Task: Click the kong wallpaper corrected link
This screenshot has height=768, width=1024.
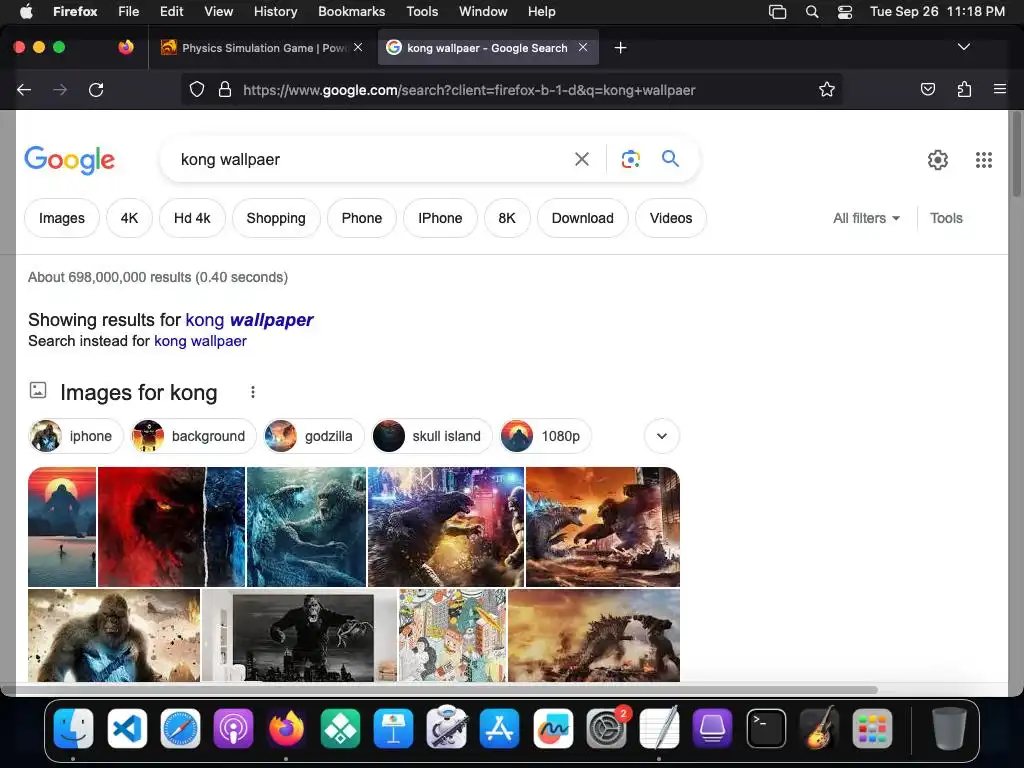Action: click(x=249, y=320)
